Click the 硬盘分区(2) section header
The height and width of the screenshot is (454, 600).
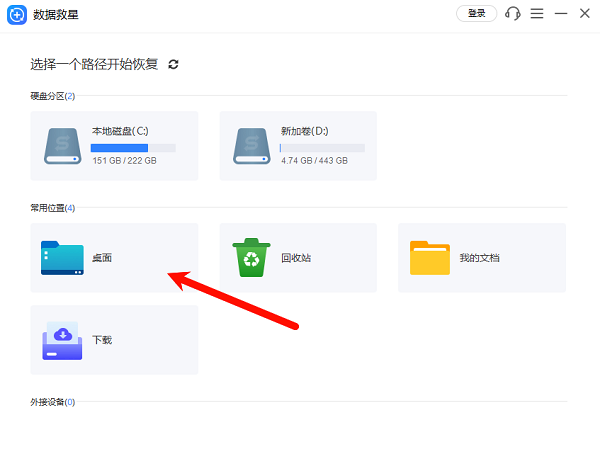(53, 96)
